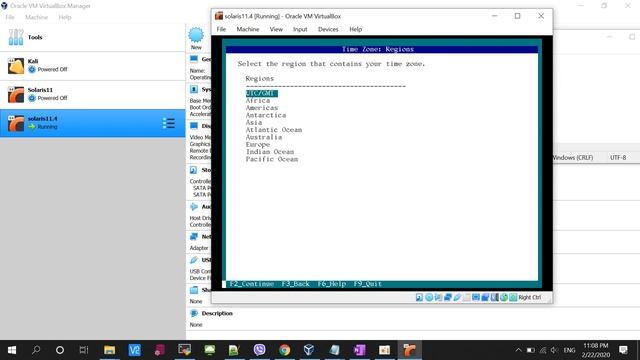Screen dimensions: 640x360
Task: Open Task View from the taskbar
Action: pyautogui.click(x=84, y=350)
